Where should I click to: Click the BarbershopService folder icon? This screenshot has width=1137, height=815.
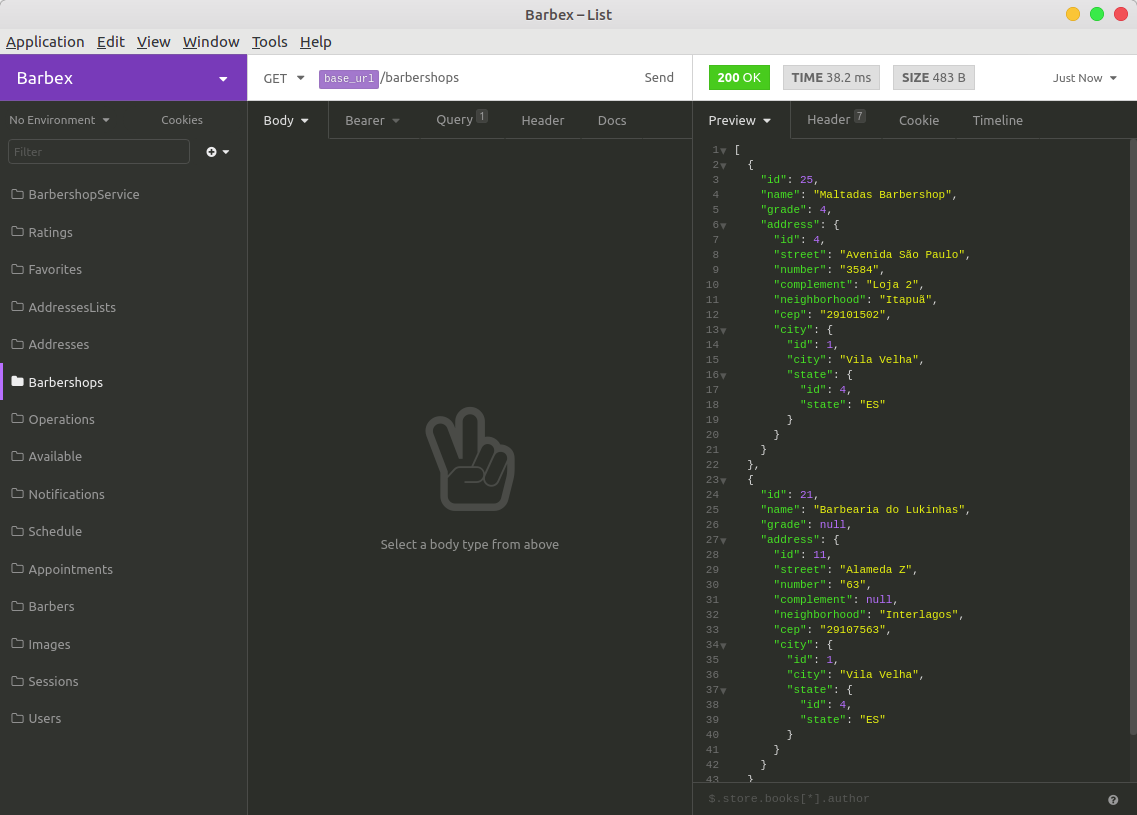(17, 194)
